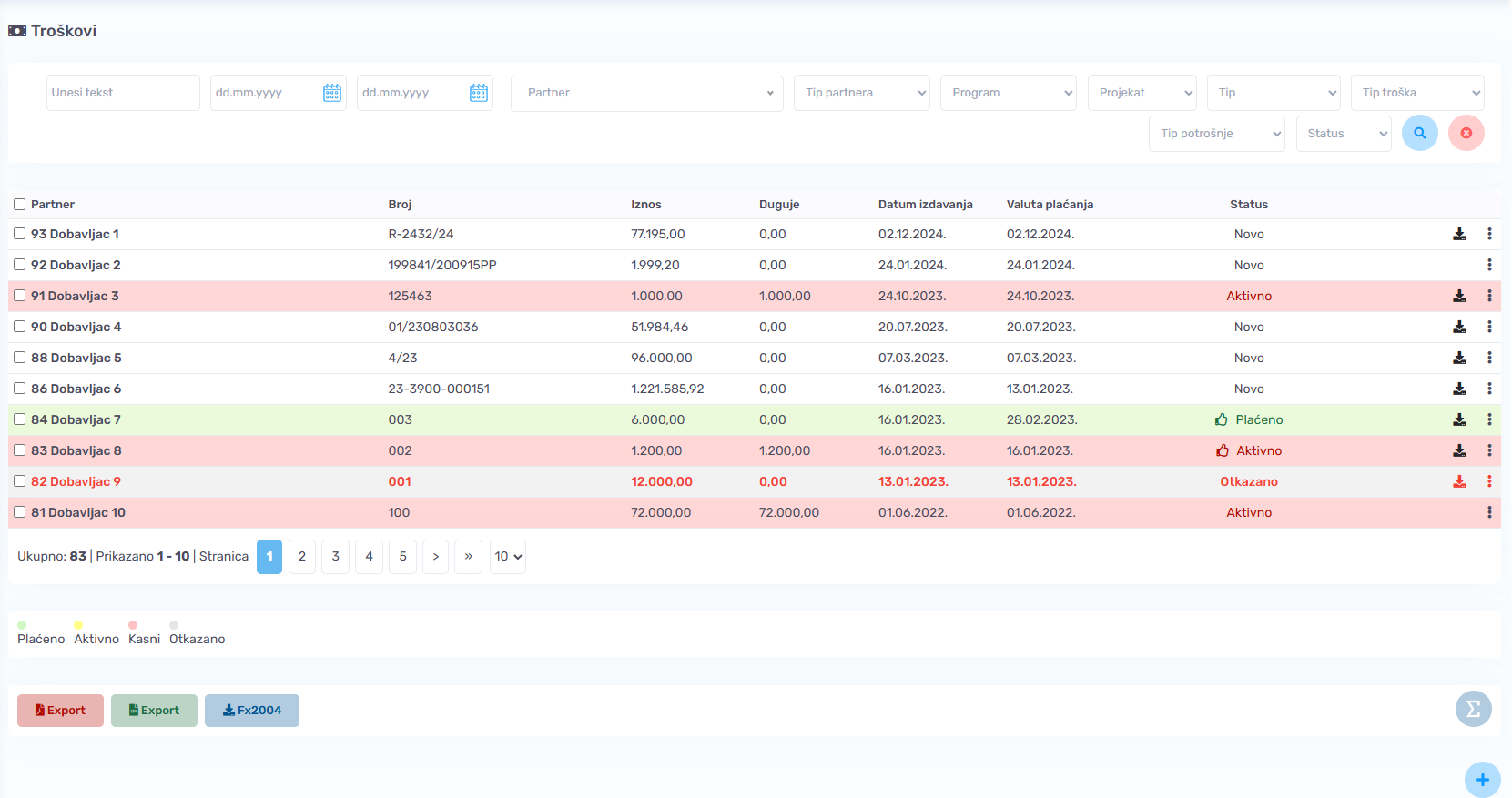
Task: Check the box for 88 Dobavljac 5
Action: [19, 357]
